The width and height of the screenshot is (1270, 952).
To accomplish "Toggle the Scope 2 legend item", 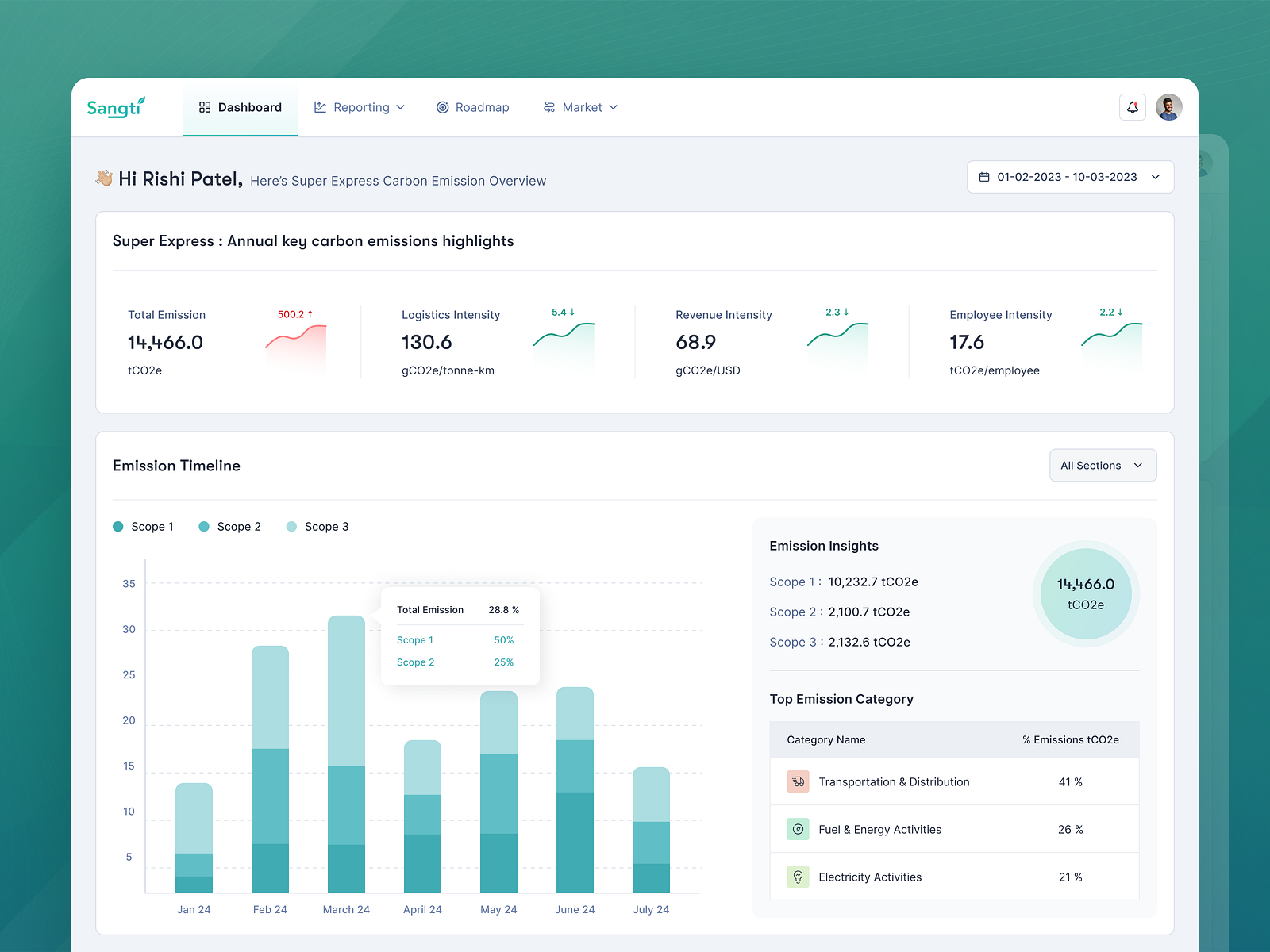I will (x=230, y=526).
